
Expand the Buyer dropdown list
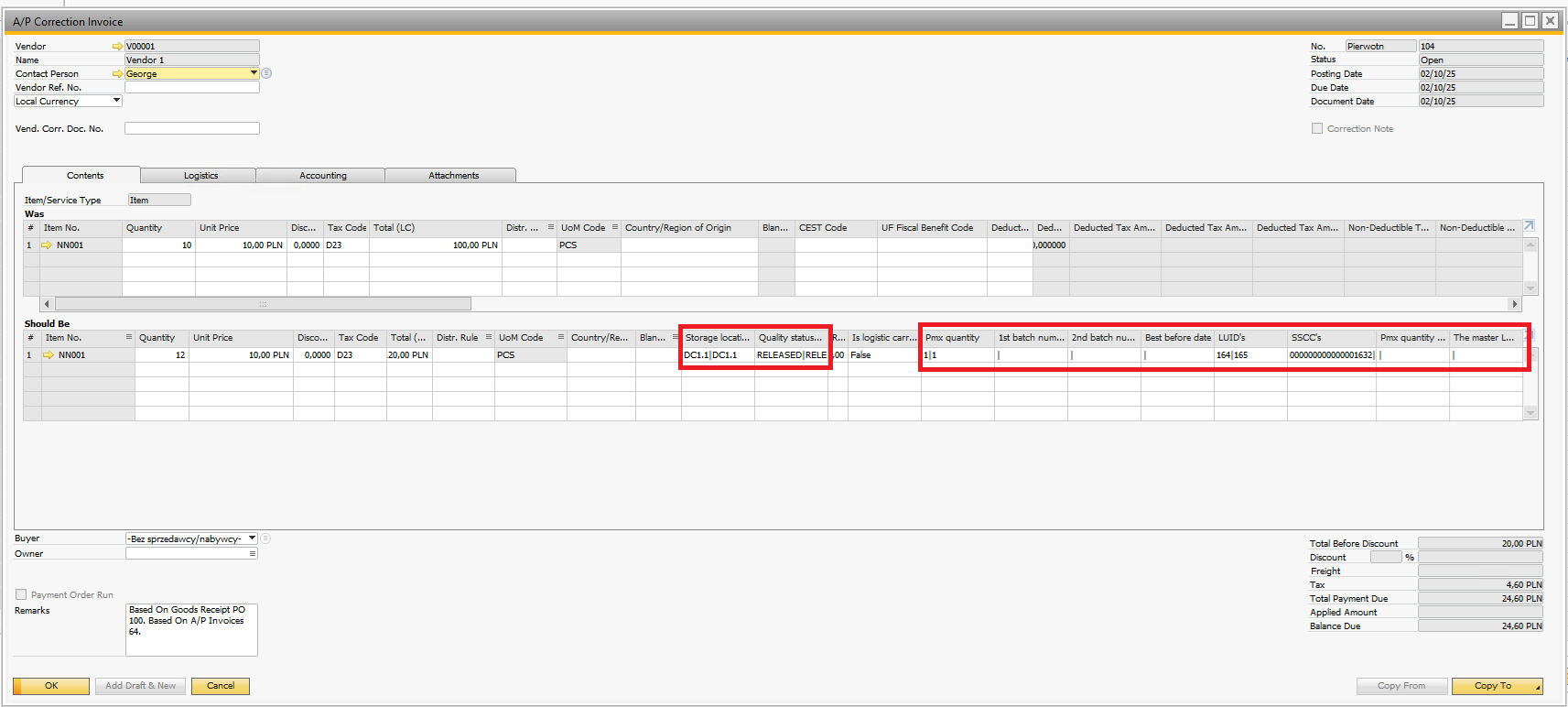252,538
